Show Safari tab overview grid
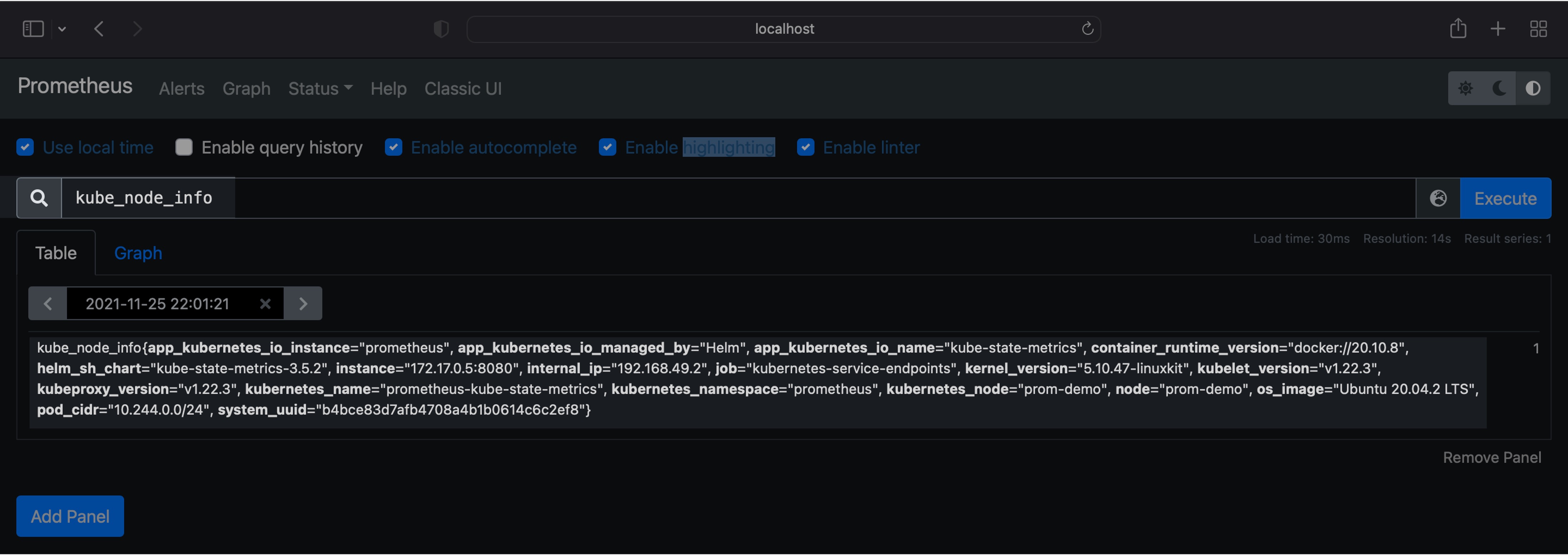 pos(1538,28)
